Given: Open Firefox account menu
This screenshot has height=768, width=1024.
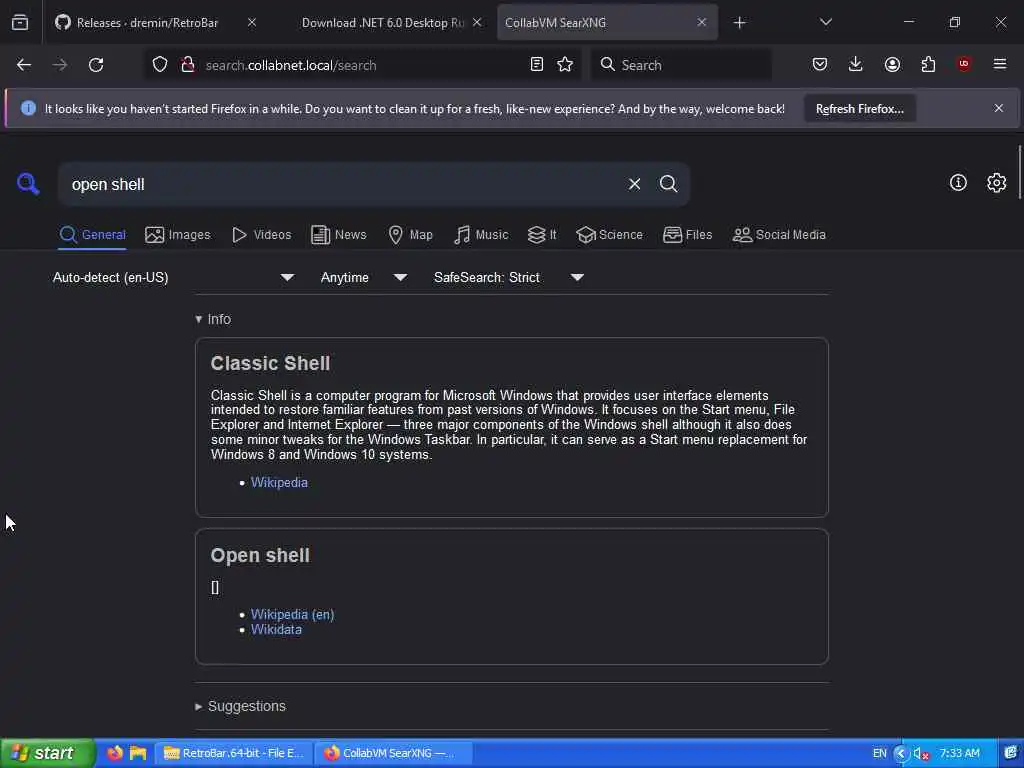Looking at the screenshot, I should tap(892, 65).
